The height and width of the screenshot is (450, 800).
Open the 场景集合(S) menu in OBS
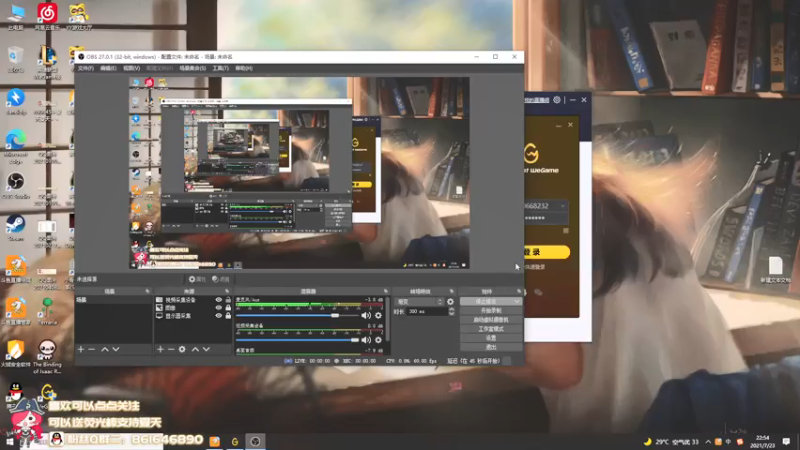tap(192, 68)
